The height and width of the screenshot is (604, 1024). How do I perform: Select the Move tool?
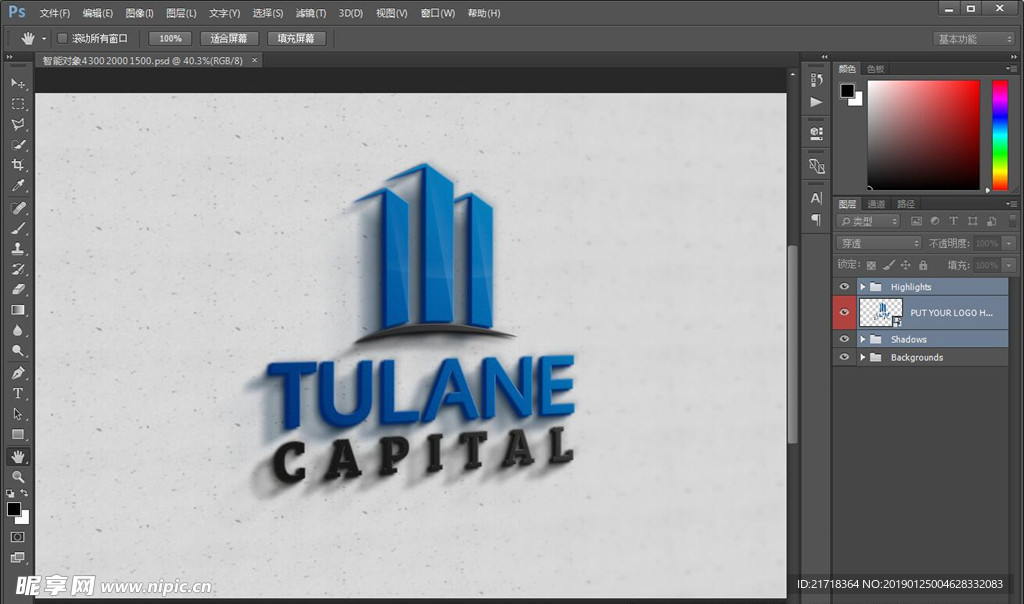pyautogui.click(x=18, y=84)
